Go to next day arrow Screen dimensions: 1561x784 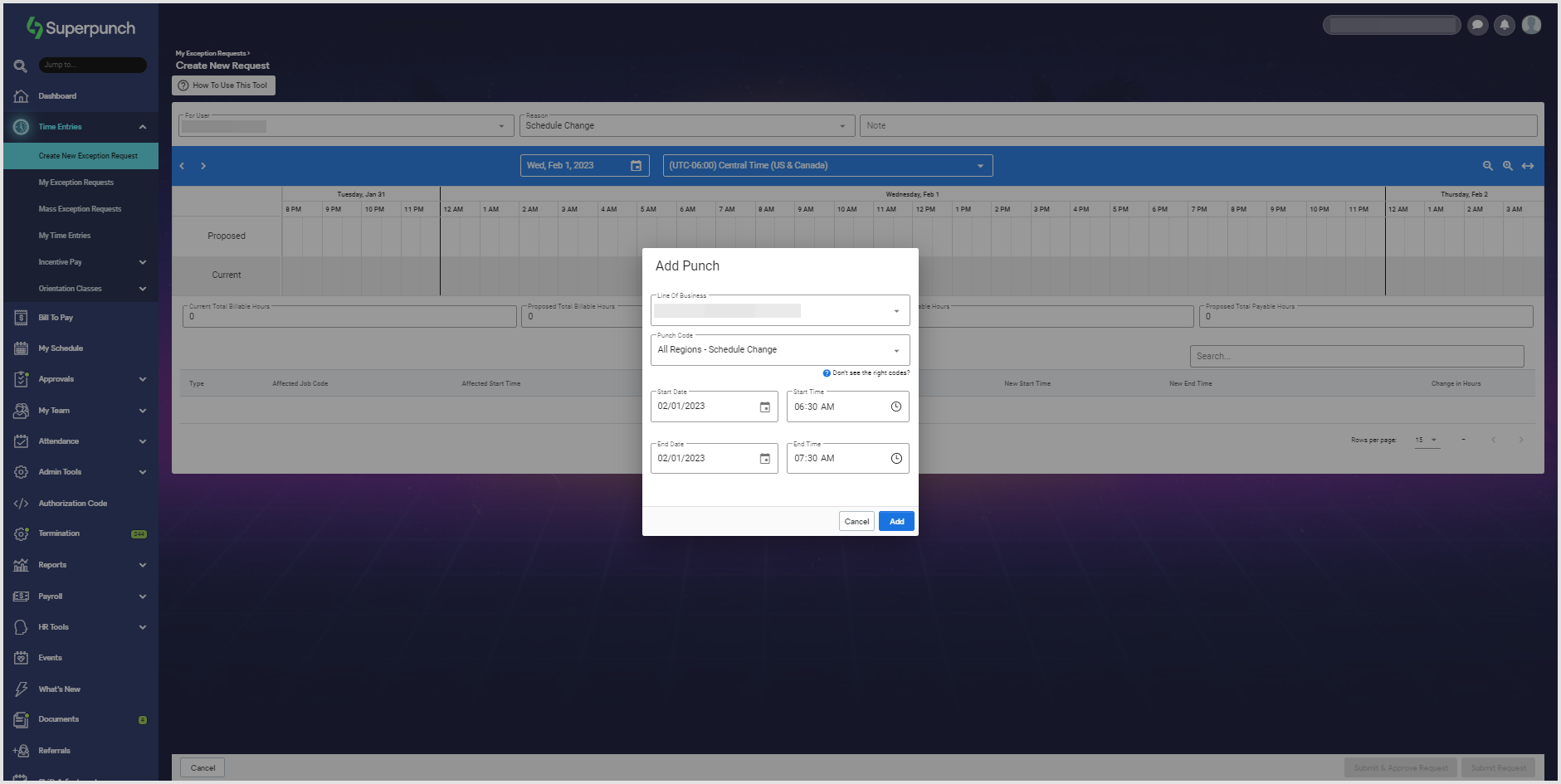[x=203, y=166]
